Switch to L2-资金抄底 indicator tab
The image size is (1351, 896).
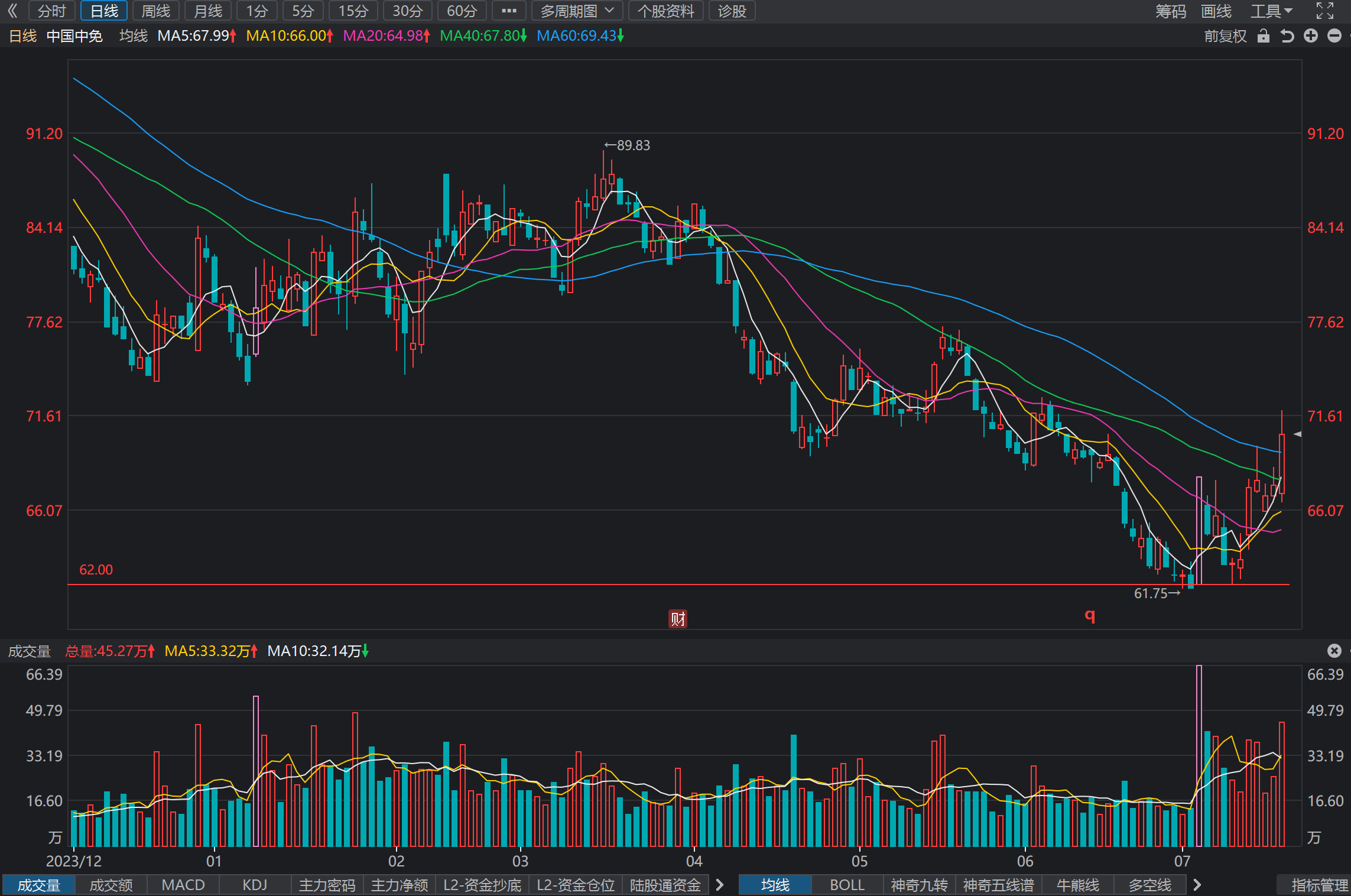(x=482, y=885)
